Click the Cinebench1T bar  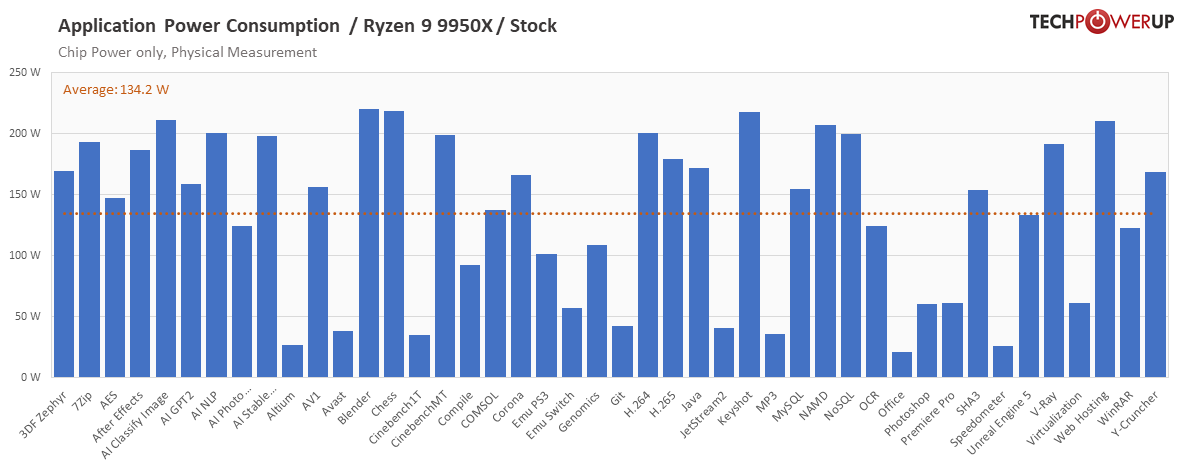[x=419, y=356]
